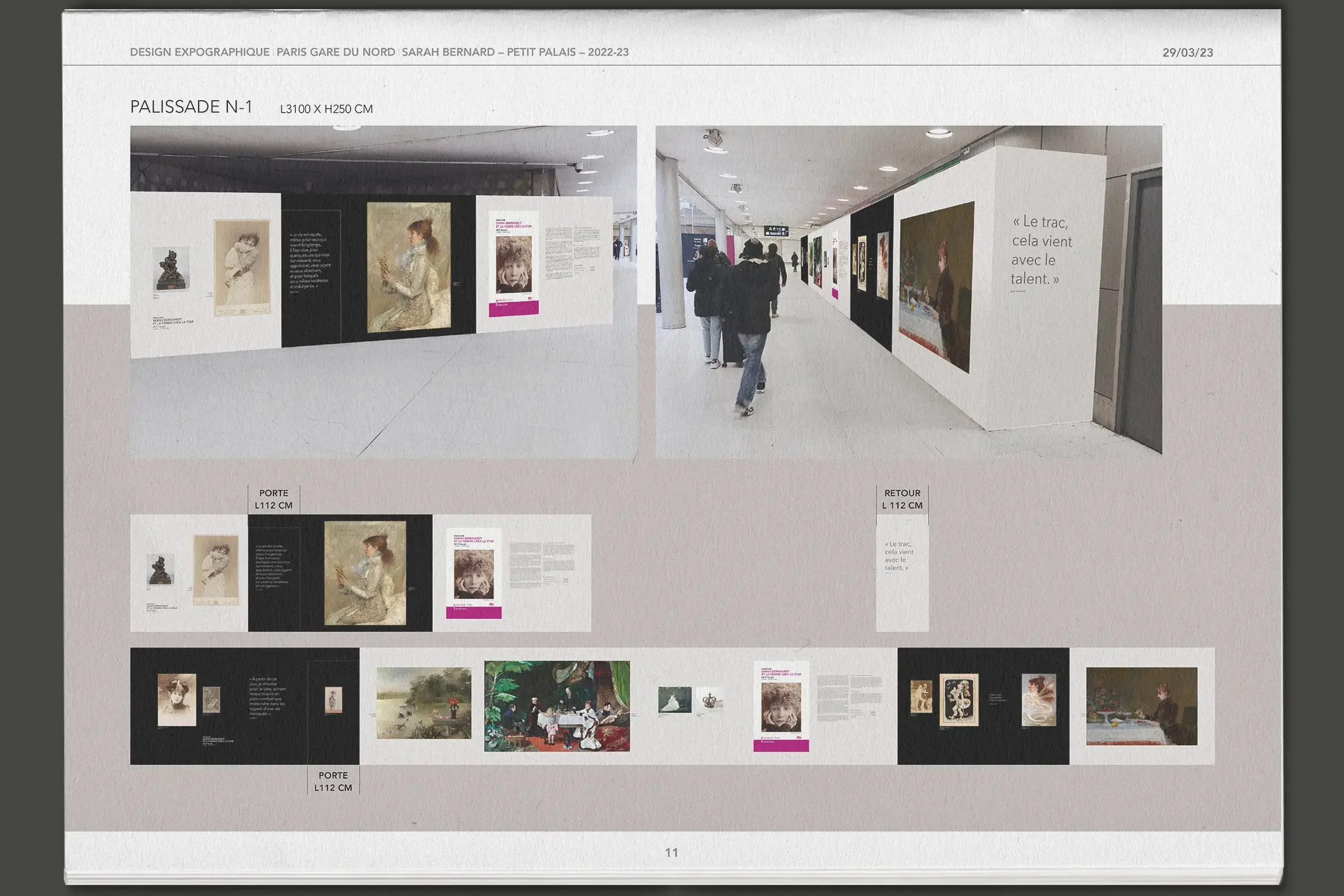Click the page number '11'
This screenshot has height=896, width=1344.
click(672, 853)
